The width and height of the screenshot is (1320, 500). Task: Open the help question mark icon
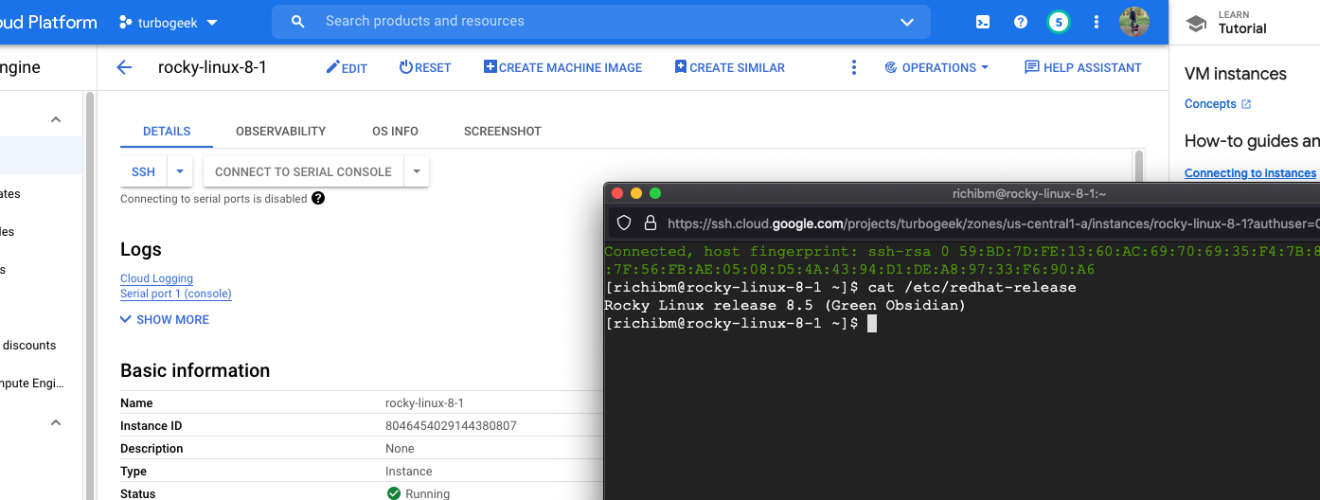(x=1020, y=22)
